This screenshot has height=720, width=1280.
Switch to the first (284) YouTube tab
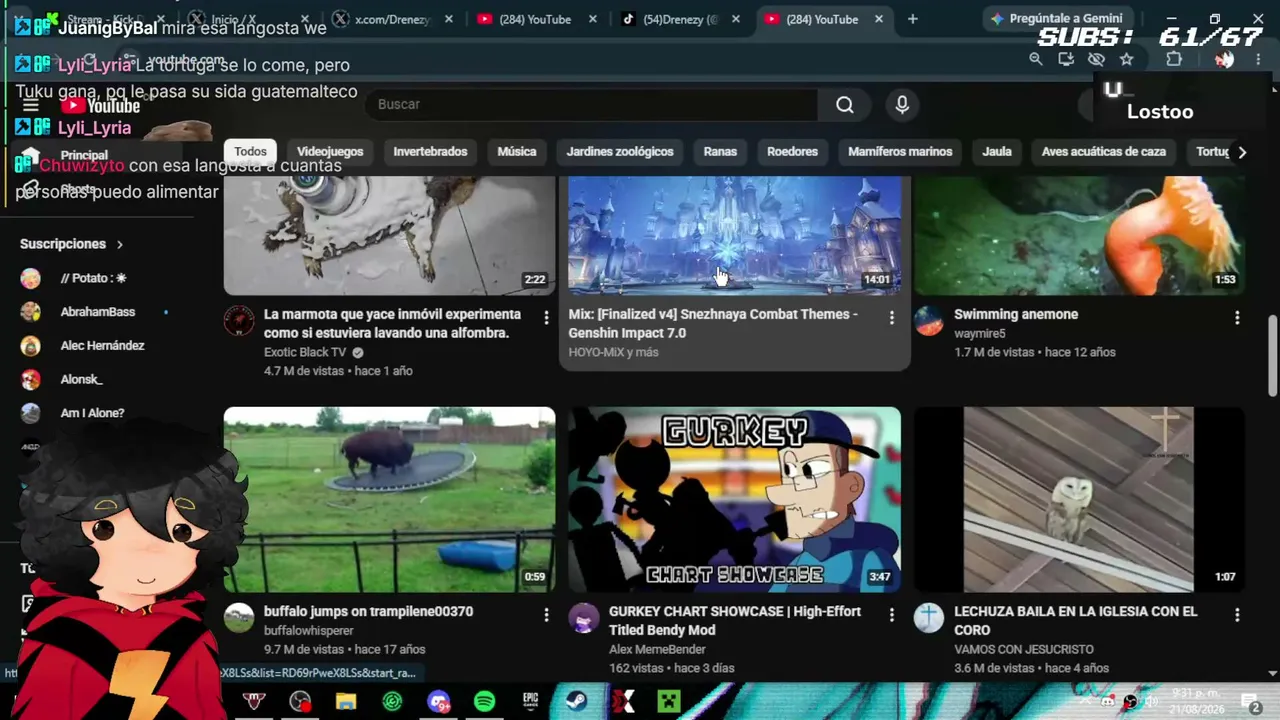tap(537, 19)
